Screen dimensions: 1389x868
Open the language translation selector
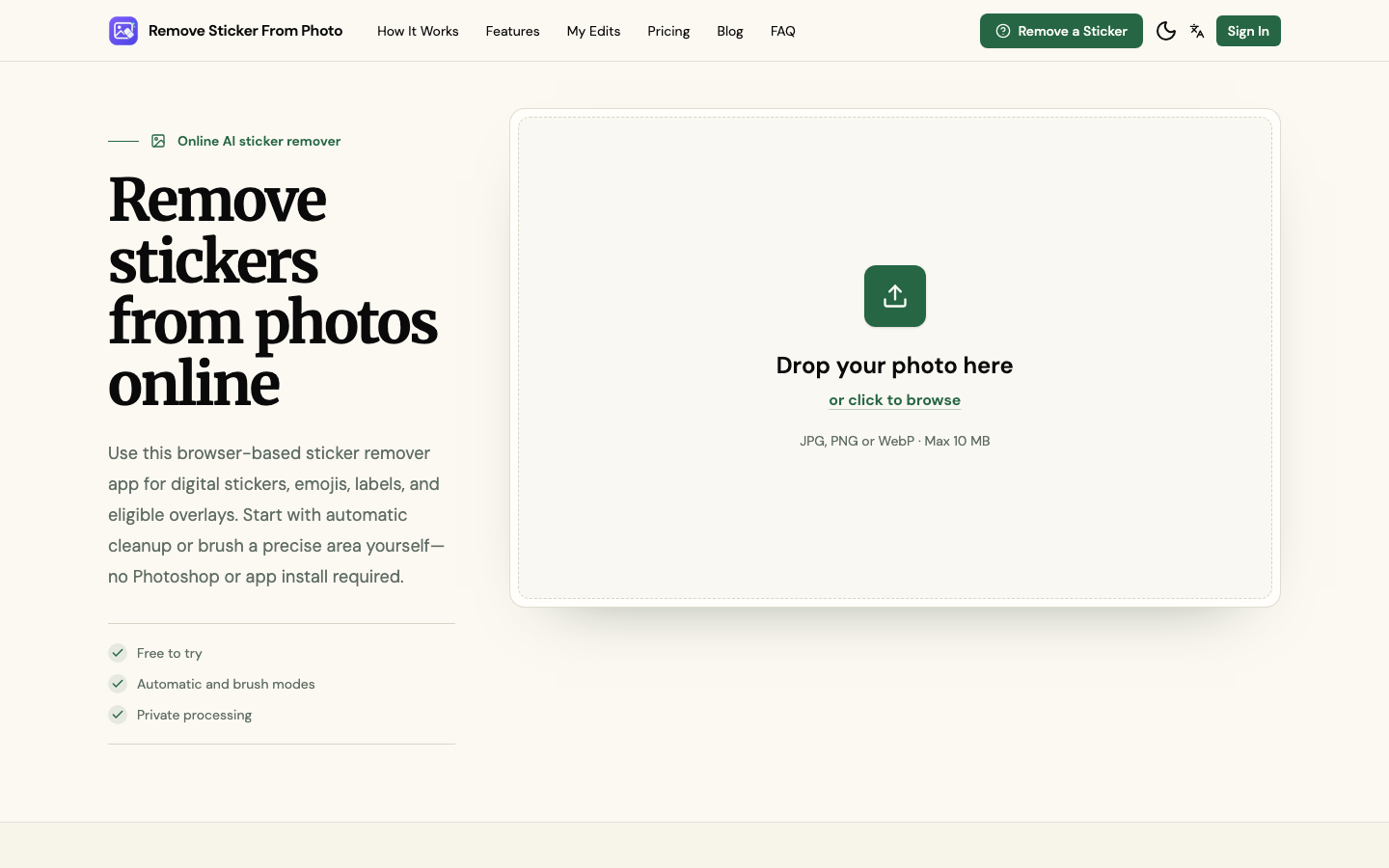pyautogui.click(x=1197, y=31)
